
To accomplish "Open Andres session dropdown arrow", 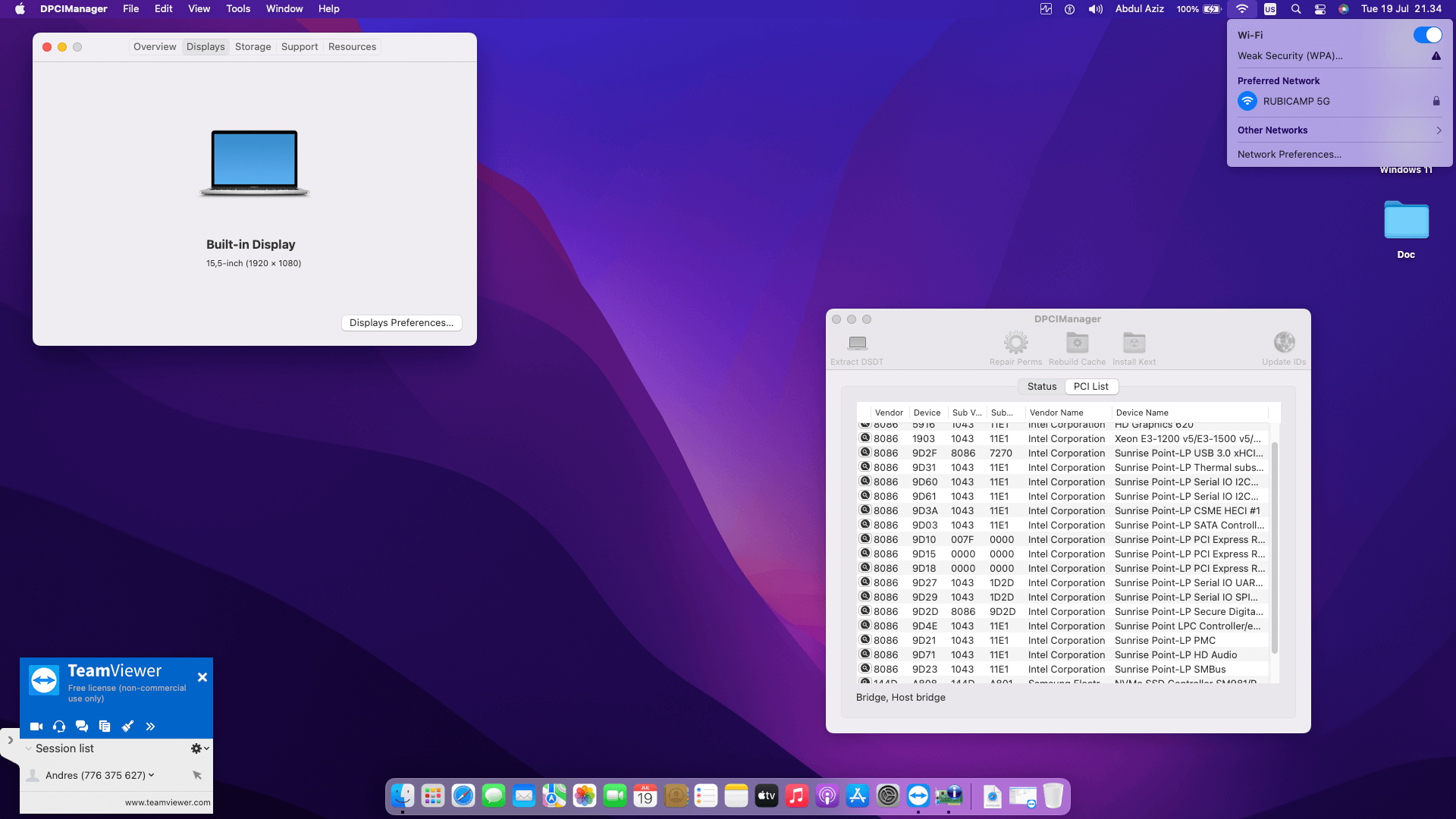I will (151, 775).
